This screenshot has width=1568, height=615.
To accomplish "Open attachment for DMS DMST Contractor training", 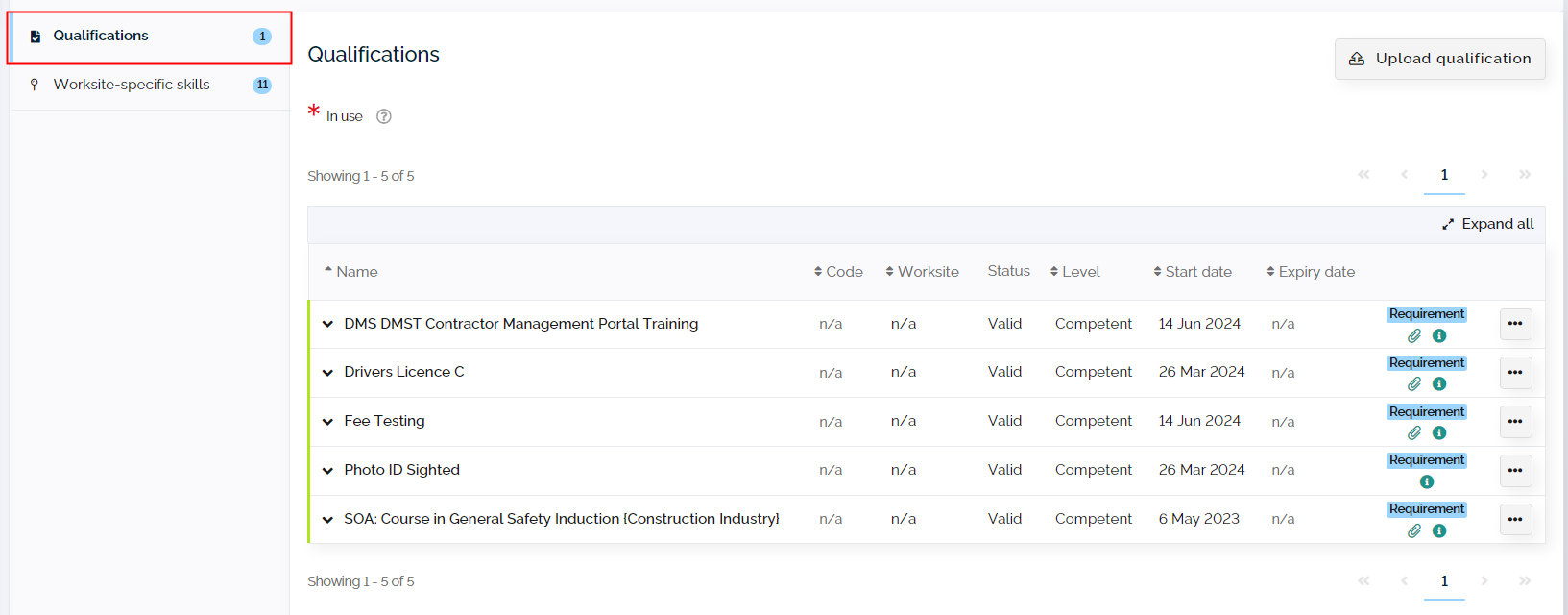I will (1414, 336).
